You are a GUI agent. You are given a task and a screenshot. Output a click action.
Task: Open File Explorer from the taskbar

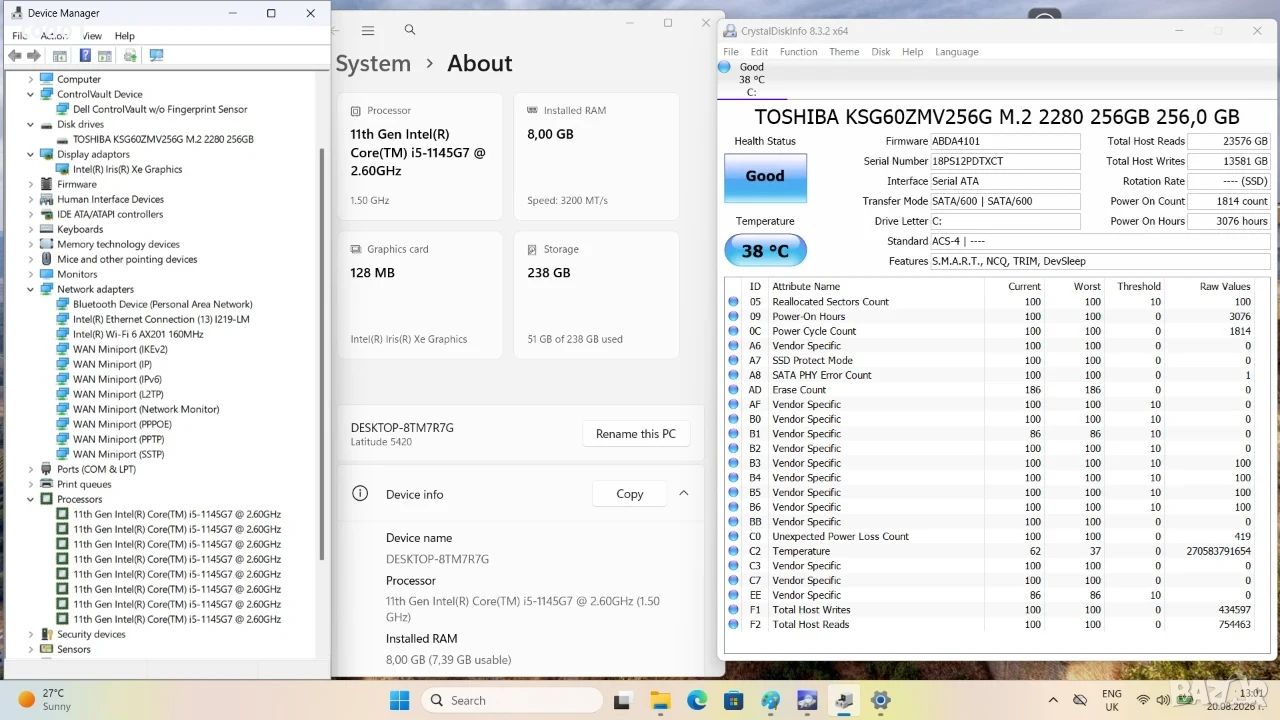coord(660,700)
